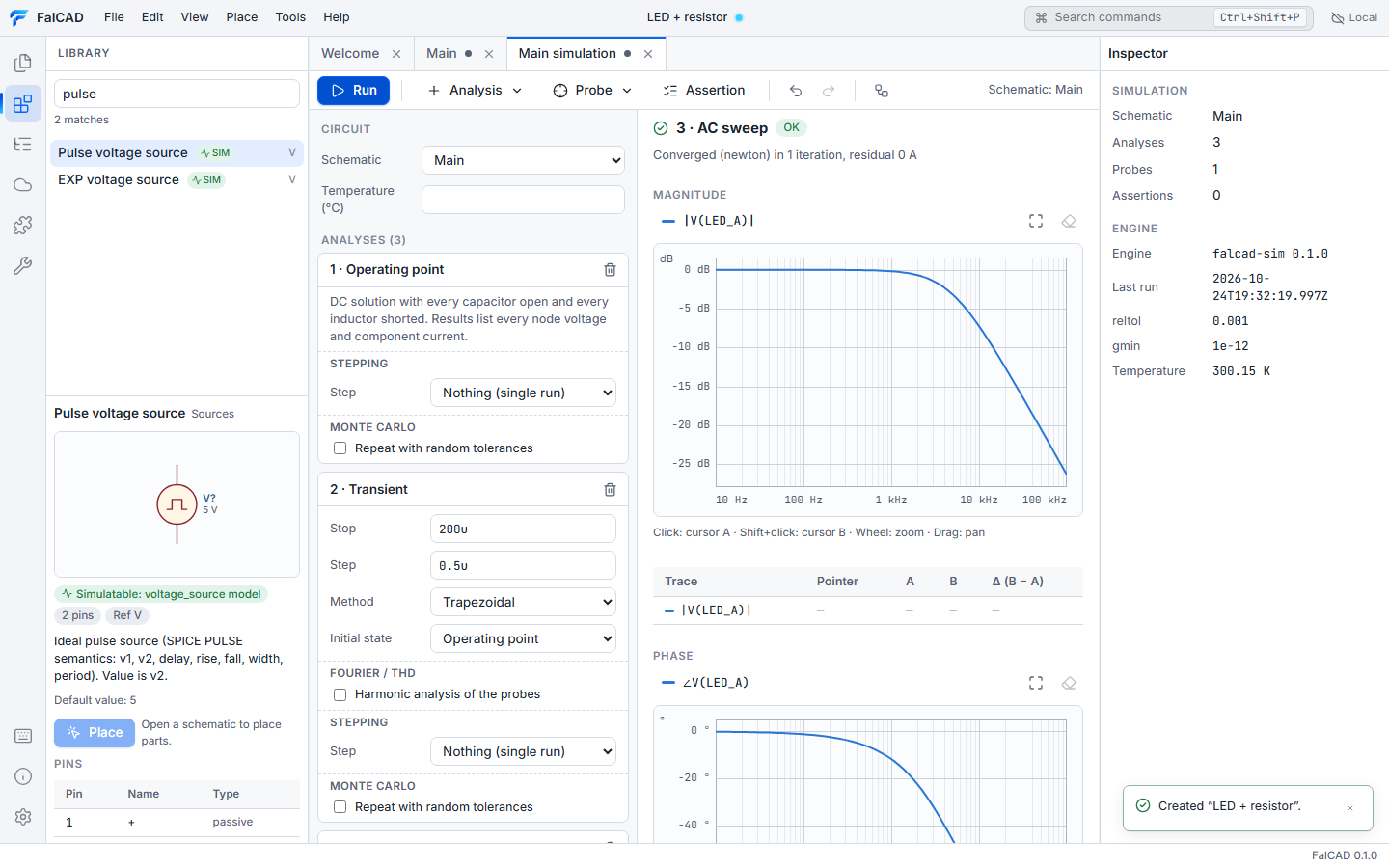Screen dimensions: 1389x868
Task: Enable Monte Carlo for Operating point analysis
Action: (340, 448)
